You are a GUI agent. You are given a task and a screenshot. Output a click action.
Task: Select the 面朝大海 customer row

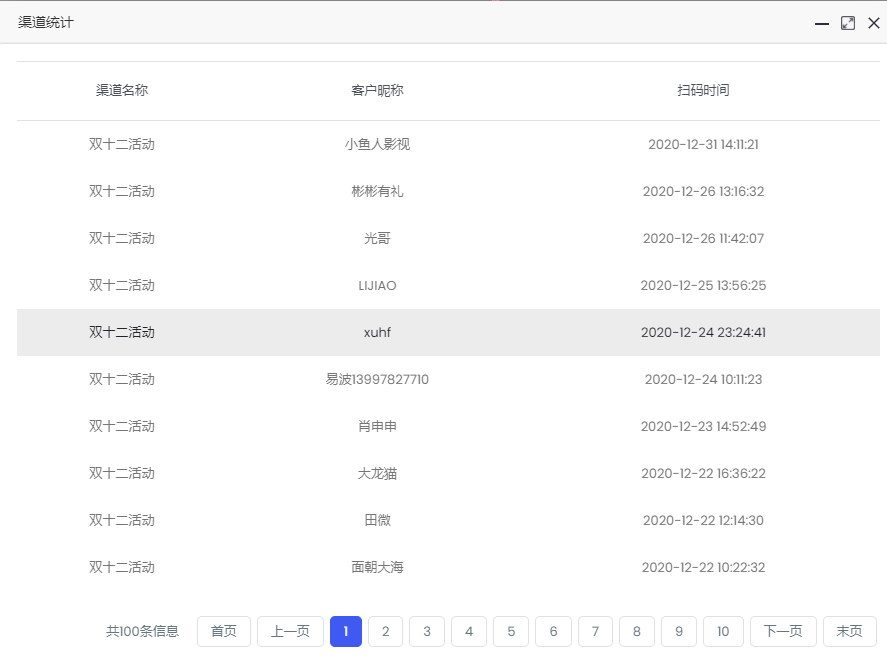point(377,567)
